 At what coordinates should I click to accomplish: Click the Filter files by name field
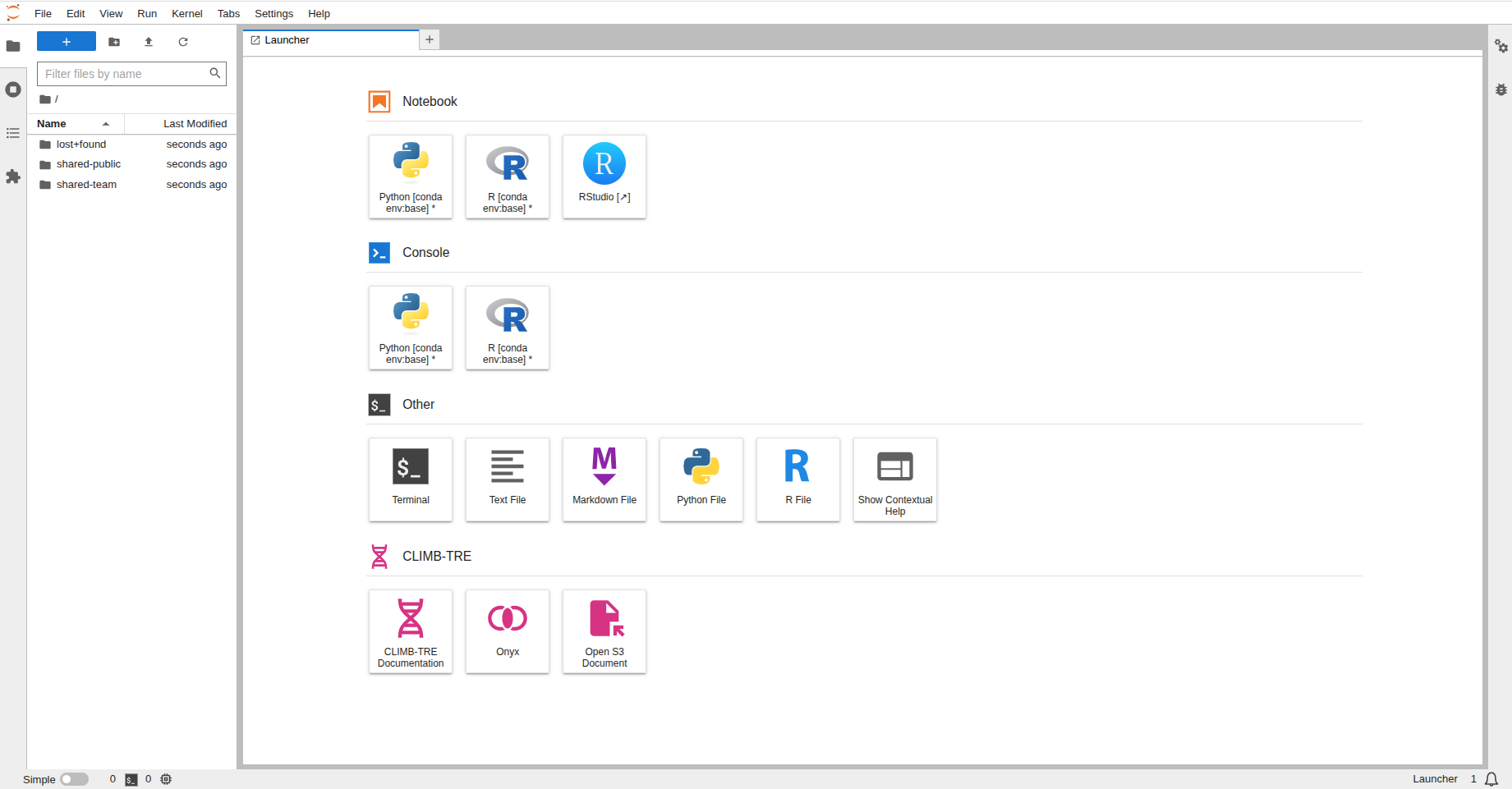point(123,74)
